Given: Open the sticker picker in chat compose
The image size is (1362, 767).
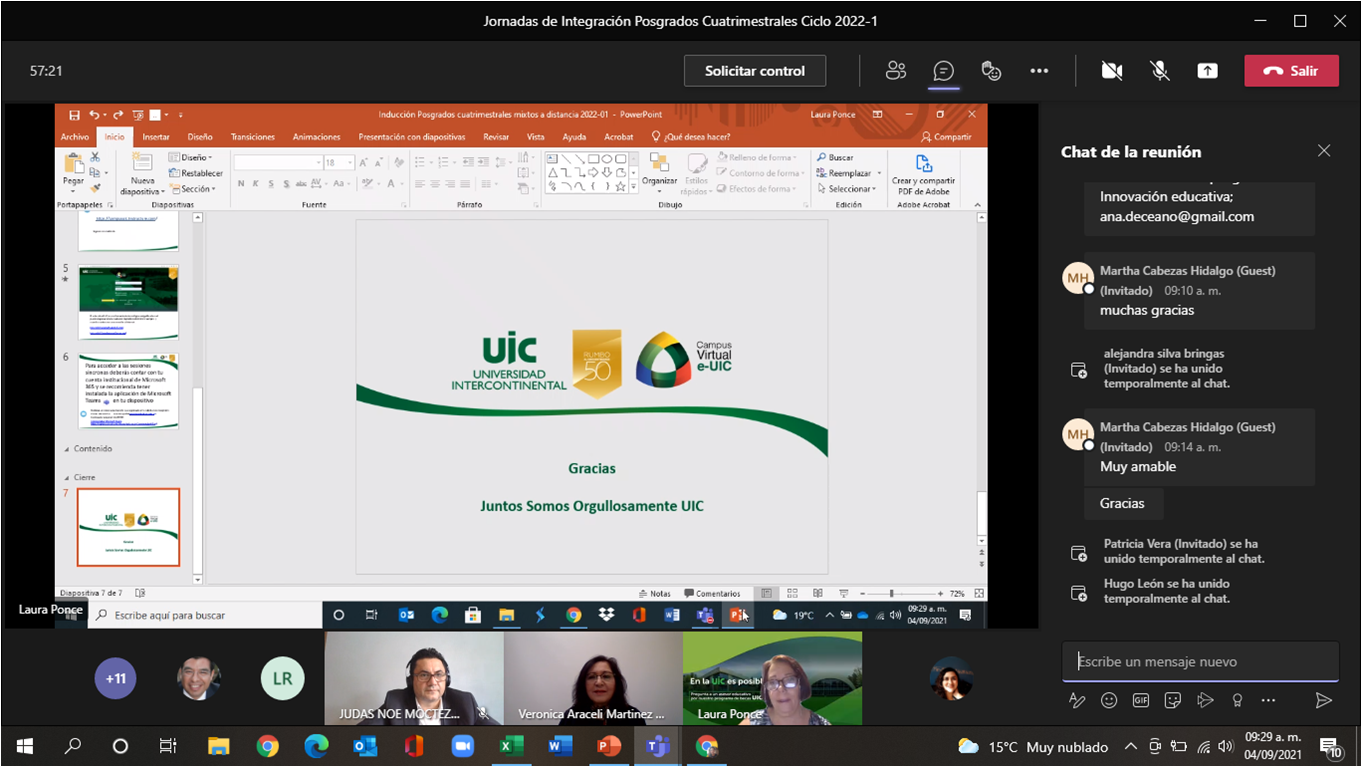Looking at the screenshot, I should pyautogui.click(x=1173, y=700).
